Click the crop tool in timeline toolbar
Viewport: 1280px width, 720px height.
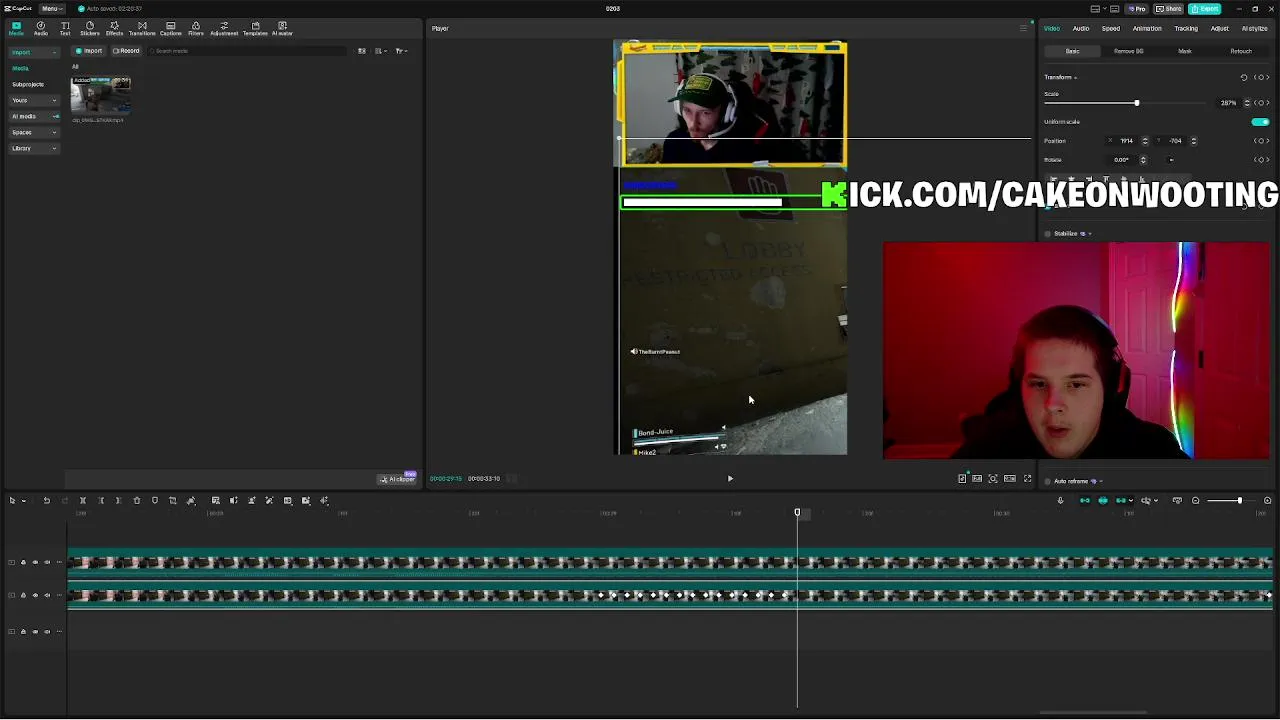172,500
